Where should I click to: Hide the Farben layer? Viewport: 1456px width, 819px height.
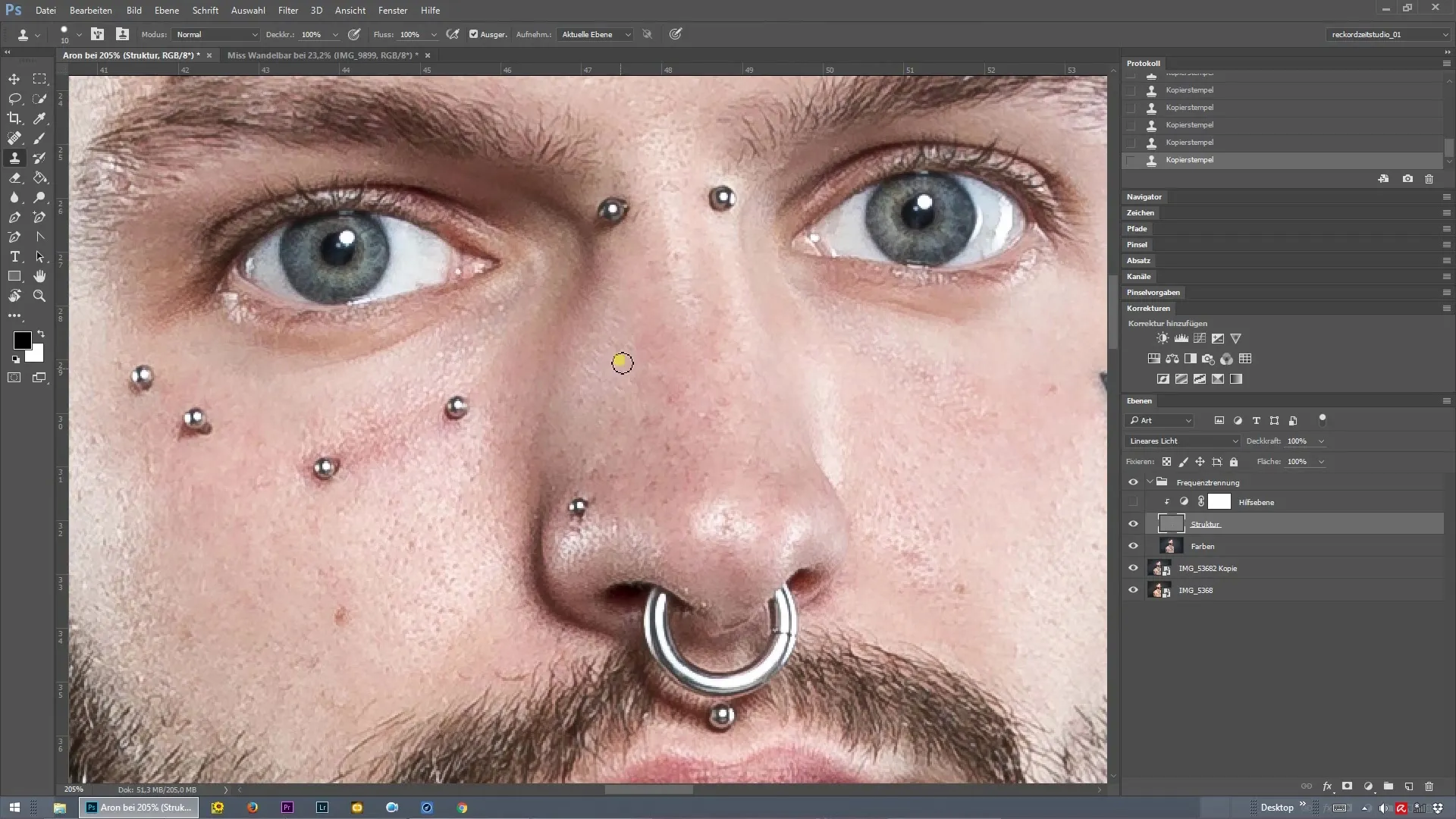[1133, 546]
